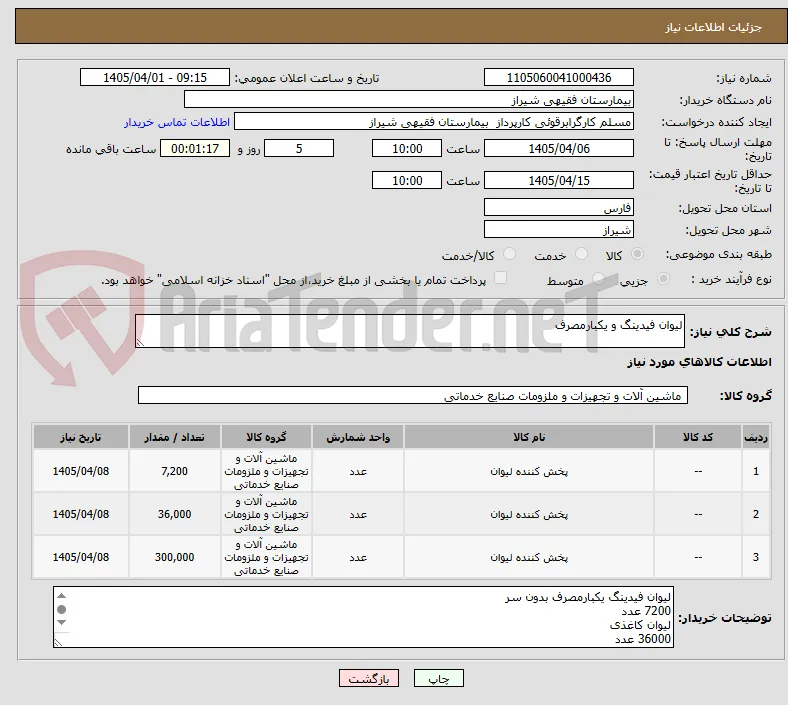Click the کد کالا column header
Viewport: 788px width, 705px height.
[698, 437]
